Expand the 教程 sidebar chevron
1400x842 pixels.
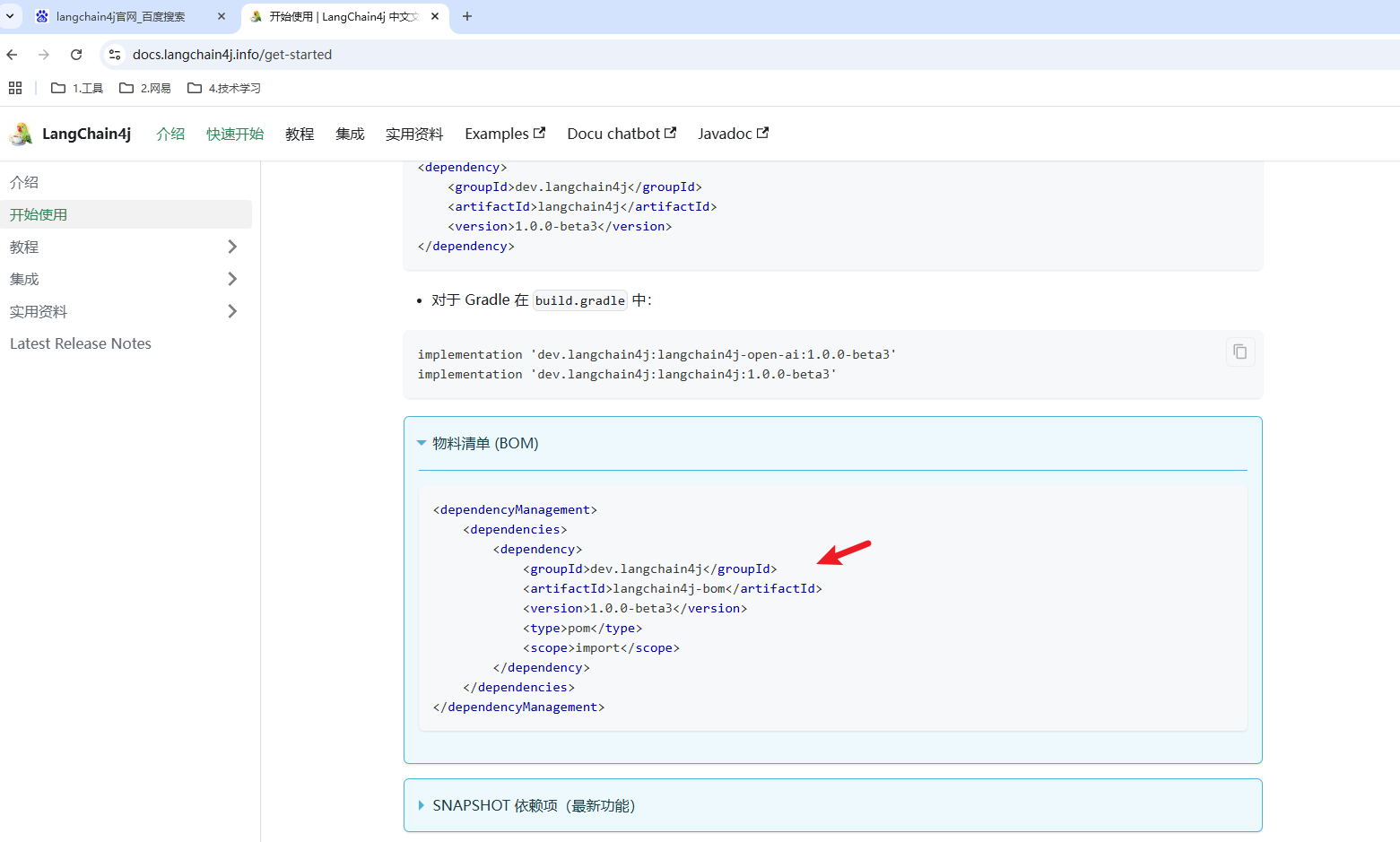point(232,247)
